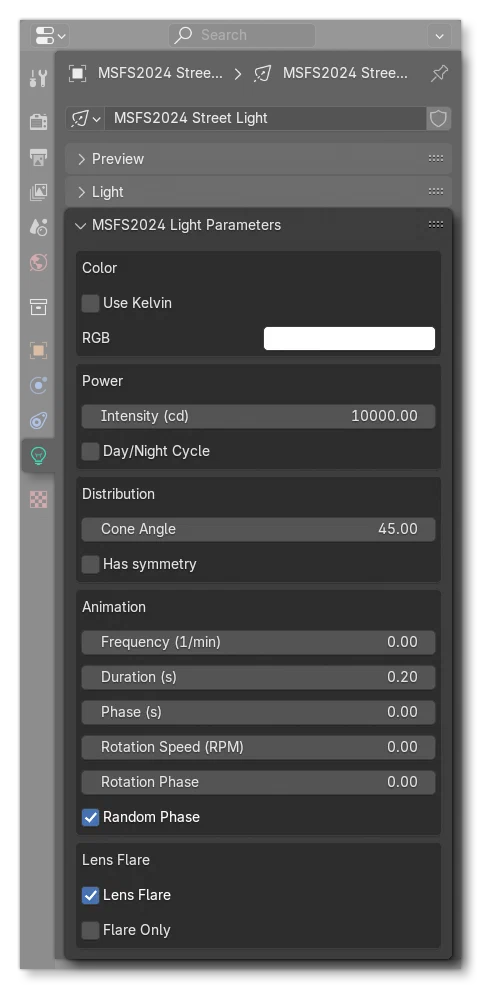Select the Object Data light bulb tab
The image size is (481, 989).
tap(38, 455)
